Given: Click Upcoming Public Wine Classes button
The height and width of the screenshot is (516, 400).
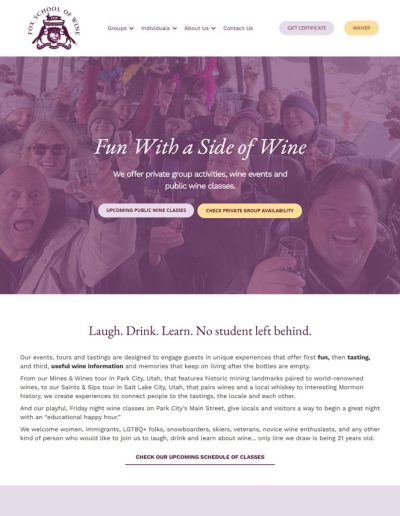Looking at the screenshot, I should click(146, 210).
